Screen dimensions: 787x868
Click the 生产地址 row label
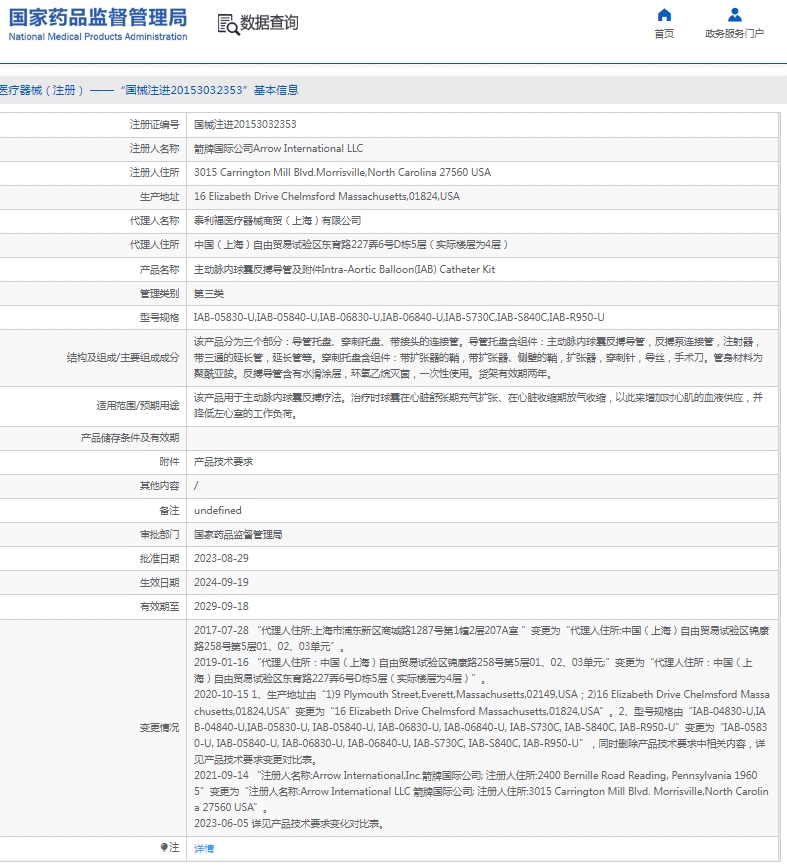click(159, 197)
